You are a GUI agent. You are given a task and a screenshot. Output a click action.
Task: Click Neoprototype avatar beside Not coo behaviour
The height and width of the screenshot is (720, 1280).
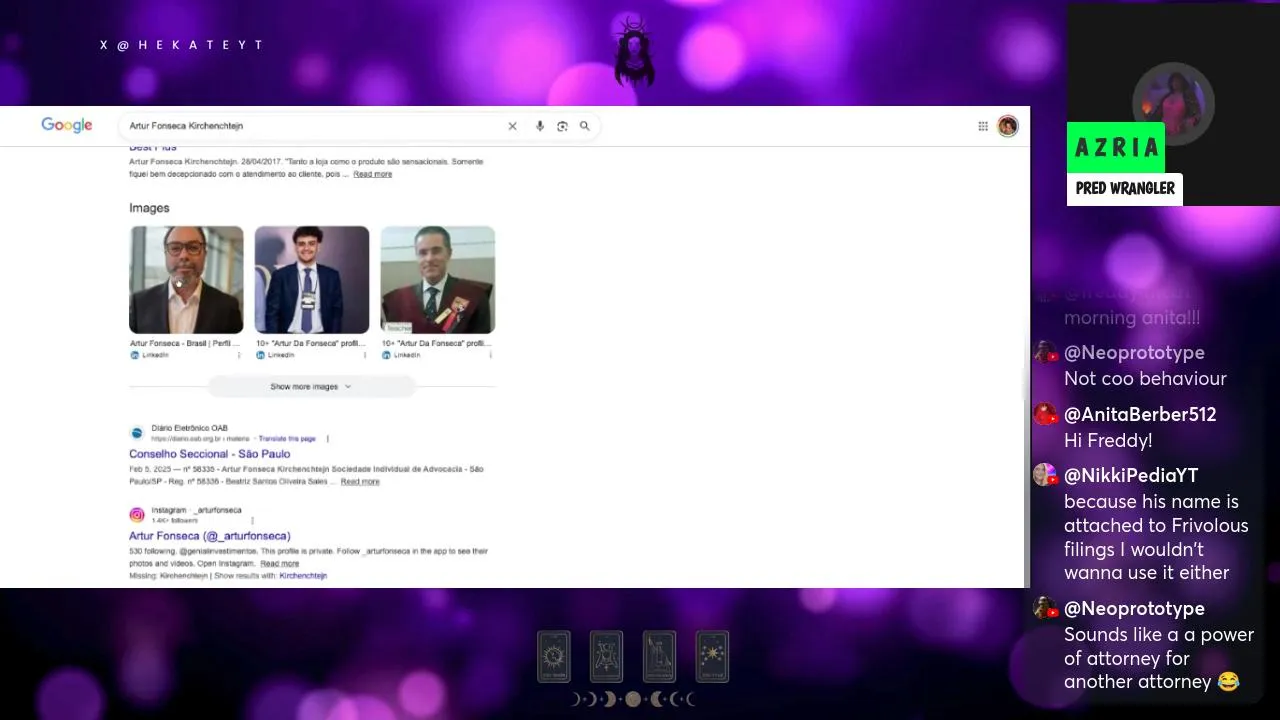[1046, 353]
